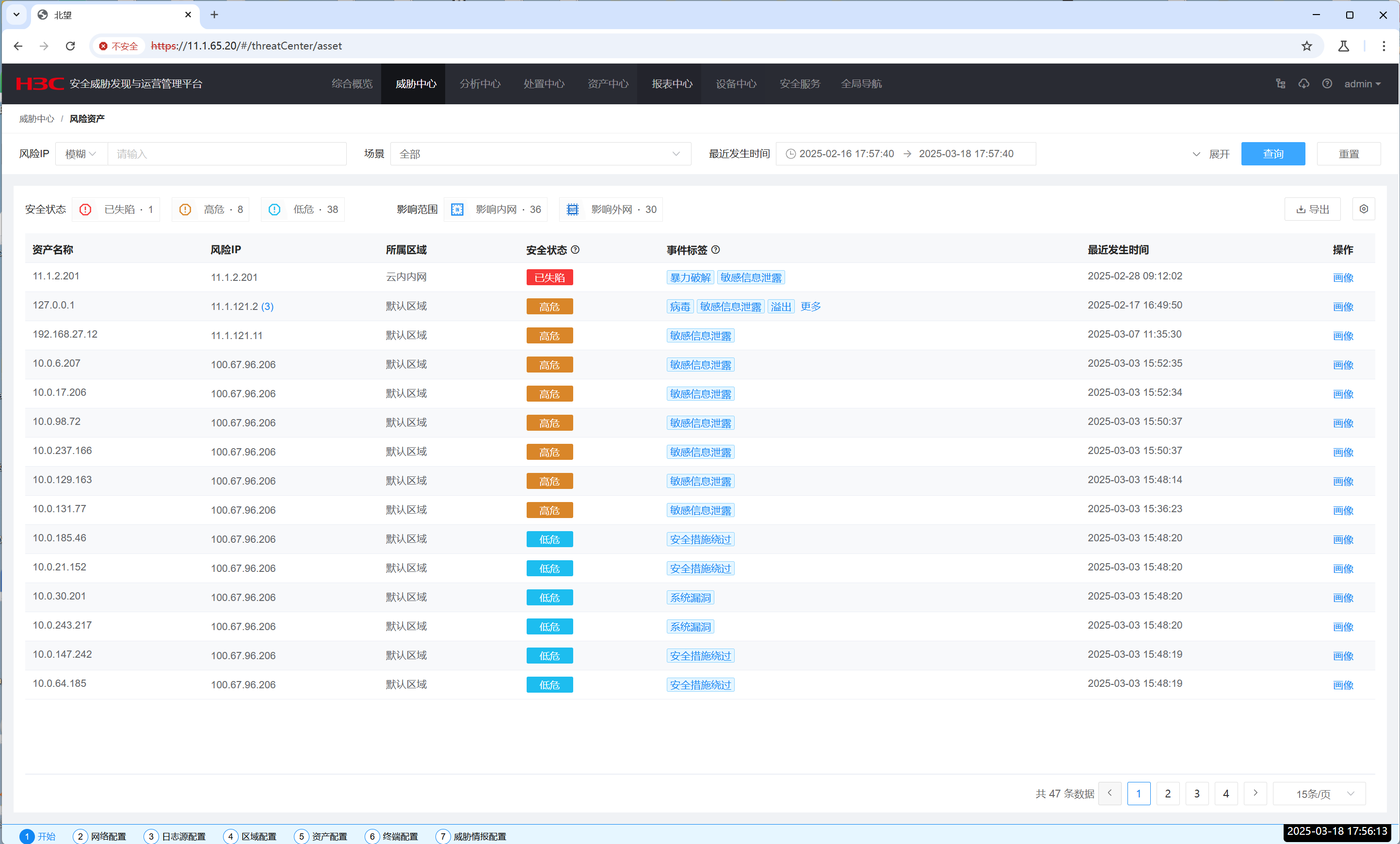Image resolution: width=1400 pixels, height=844 pixels.
Task: Click the 事件标签 column help icon
Action: tap(715, 249)
